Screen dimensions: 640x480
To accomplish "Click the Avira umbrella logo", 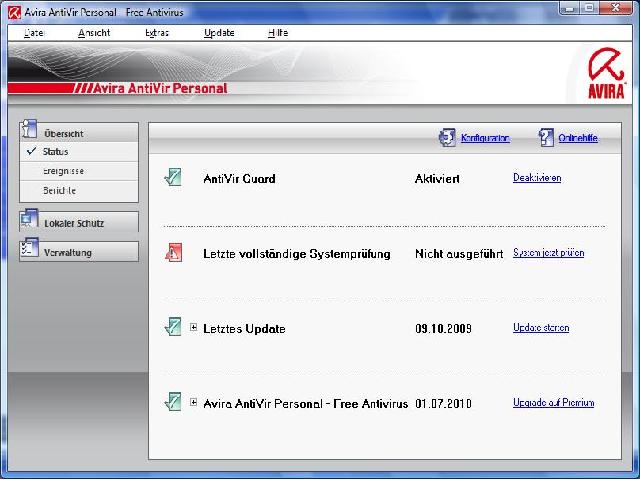I will pyautogui.click(x=606, y=73).
